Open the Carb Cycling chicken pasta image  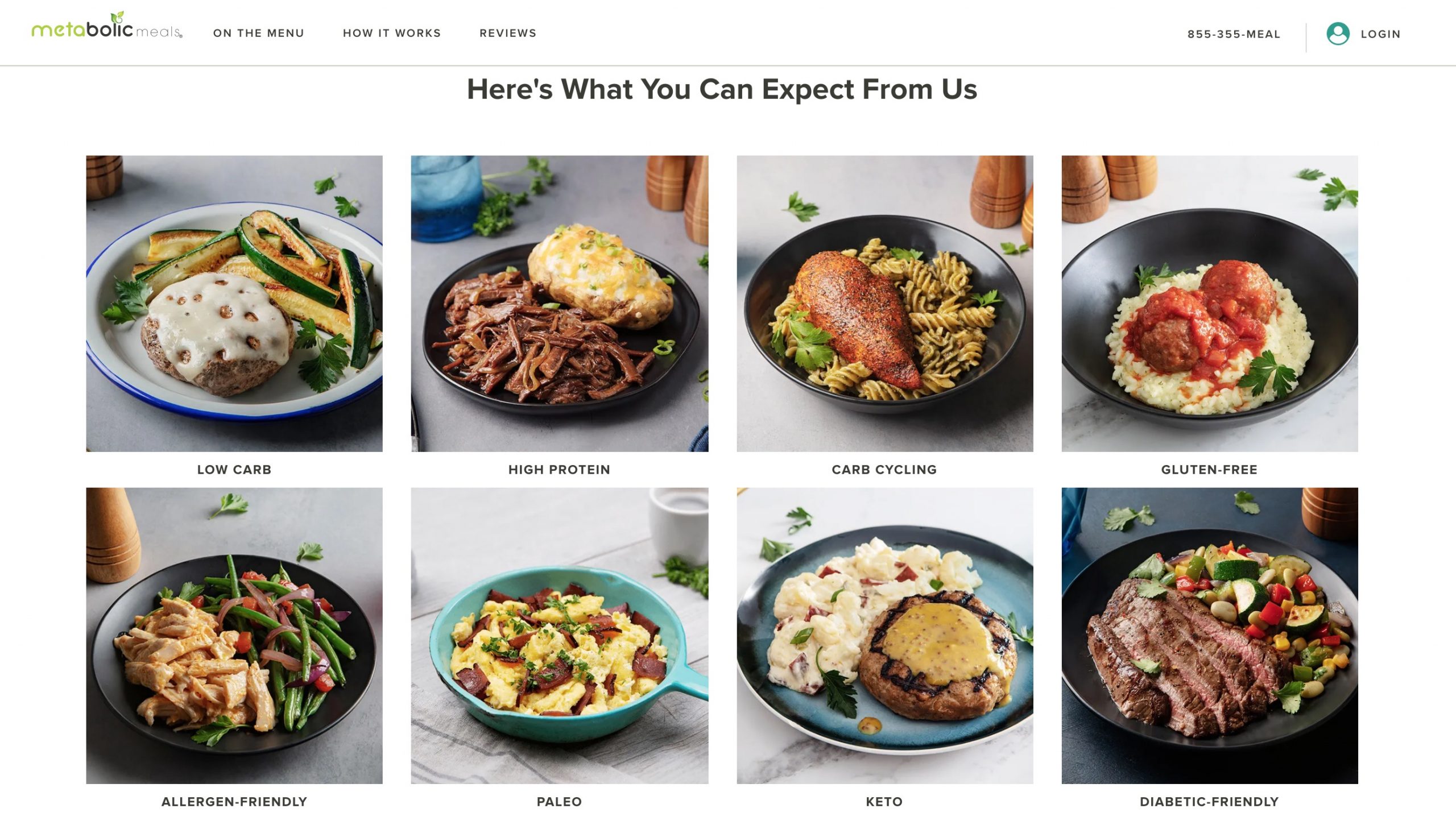pyautogui.click(x=885, y=304)
